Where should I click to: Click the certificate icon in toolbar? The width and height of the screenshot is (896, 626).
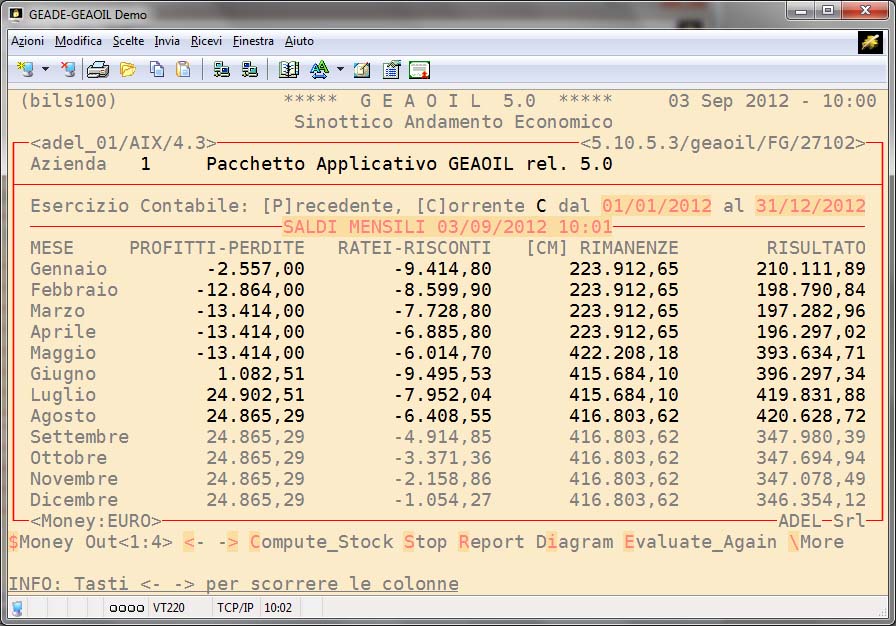point(419,70)
